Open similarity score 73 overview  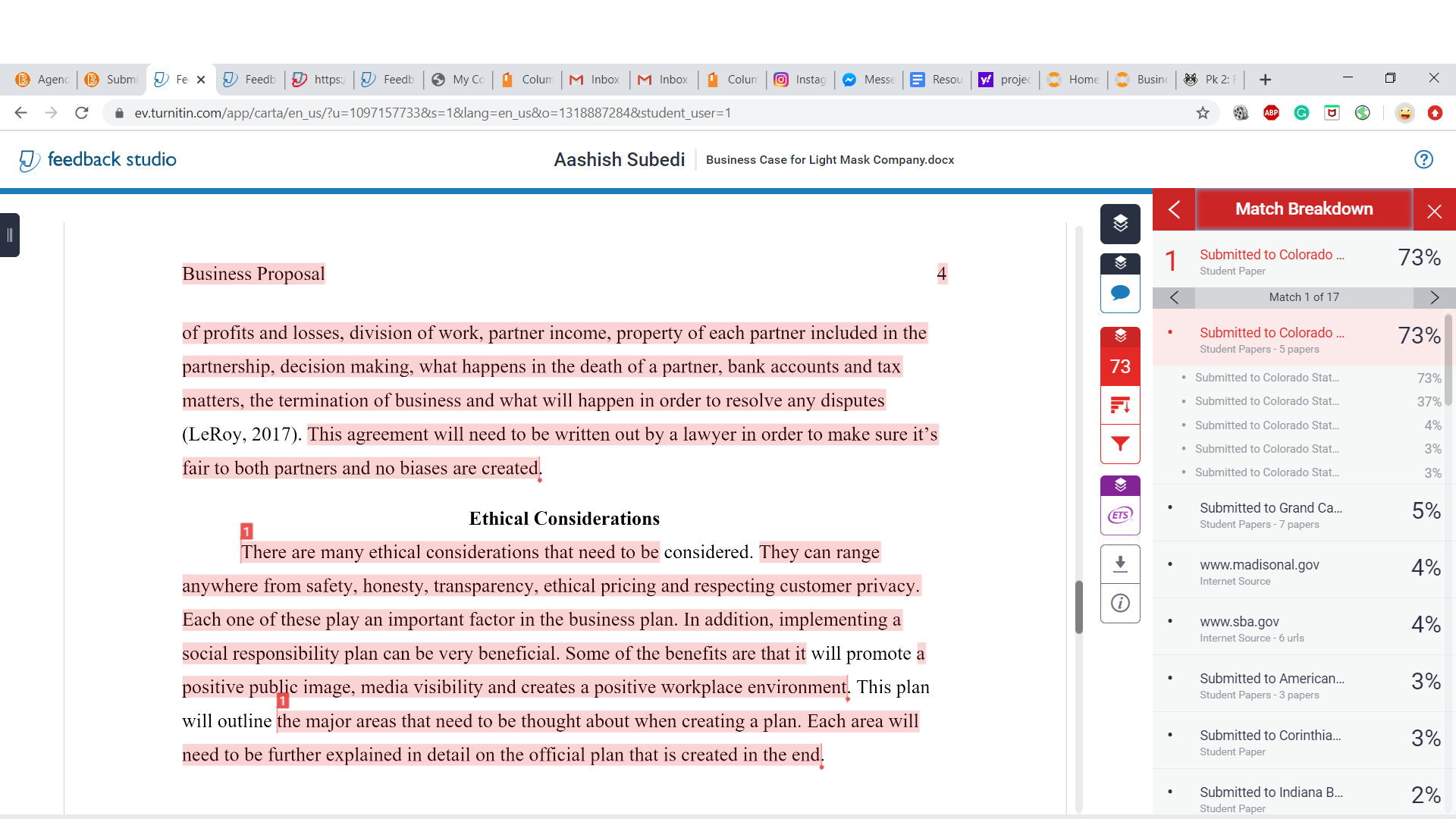[1120, 366]
